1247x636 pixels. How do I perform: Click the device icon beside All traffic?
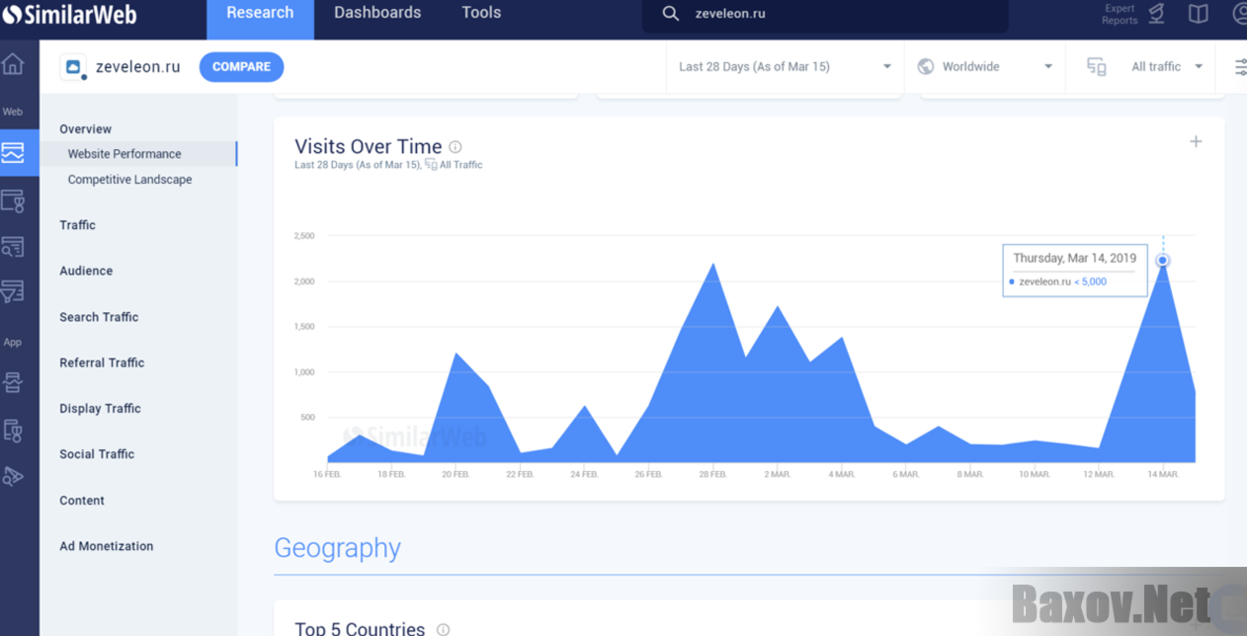pos(1097,67)
